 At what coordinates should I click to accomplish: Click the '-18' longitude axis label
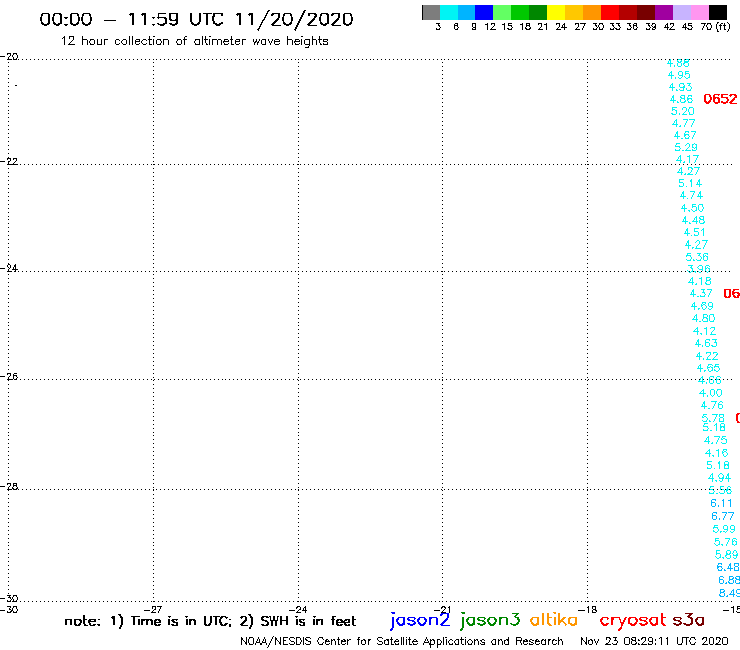(x=588, y=609)
